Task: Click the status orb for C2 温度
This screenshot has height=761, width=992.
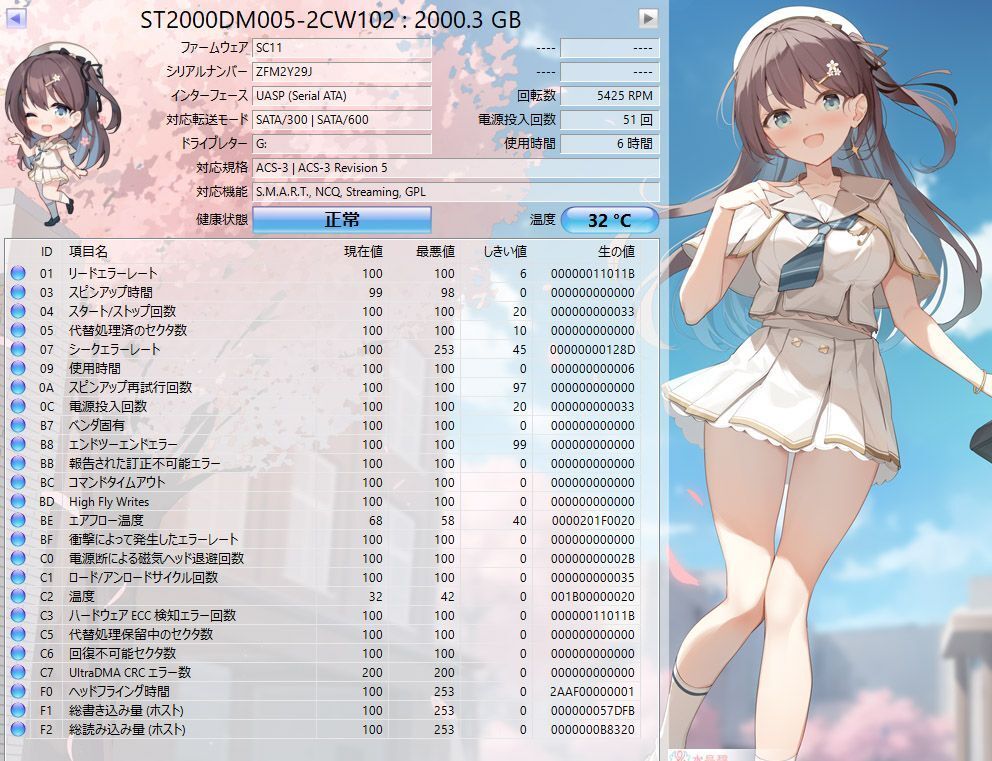Action: point(18,597)
